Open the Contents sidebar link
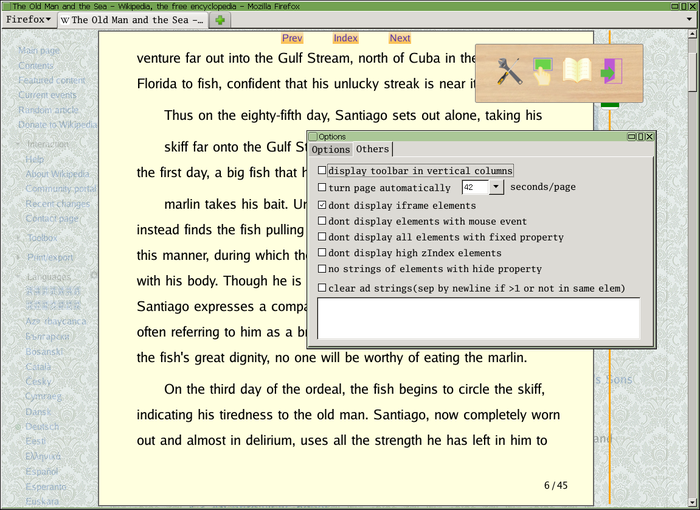This screenshot has width=700, height=510. pos(36,66)
